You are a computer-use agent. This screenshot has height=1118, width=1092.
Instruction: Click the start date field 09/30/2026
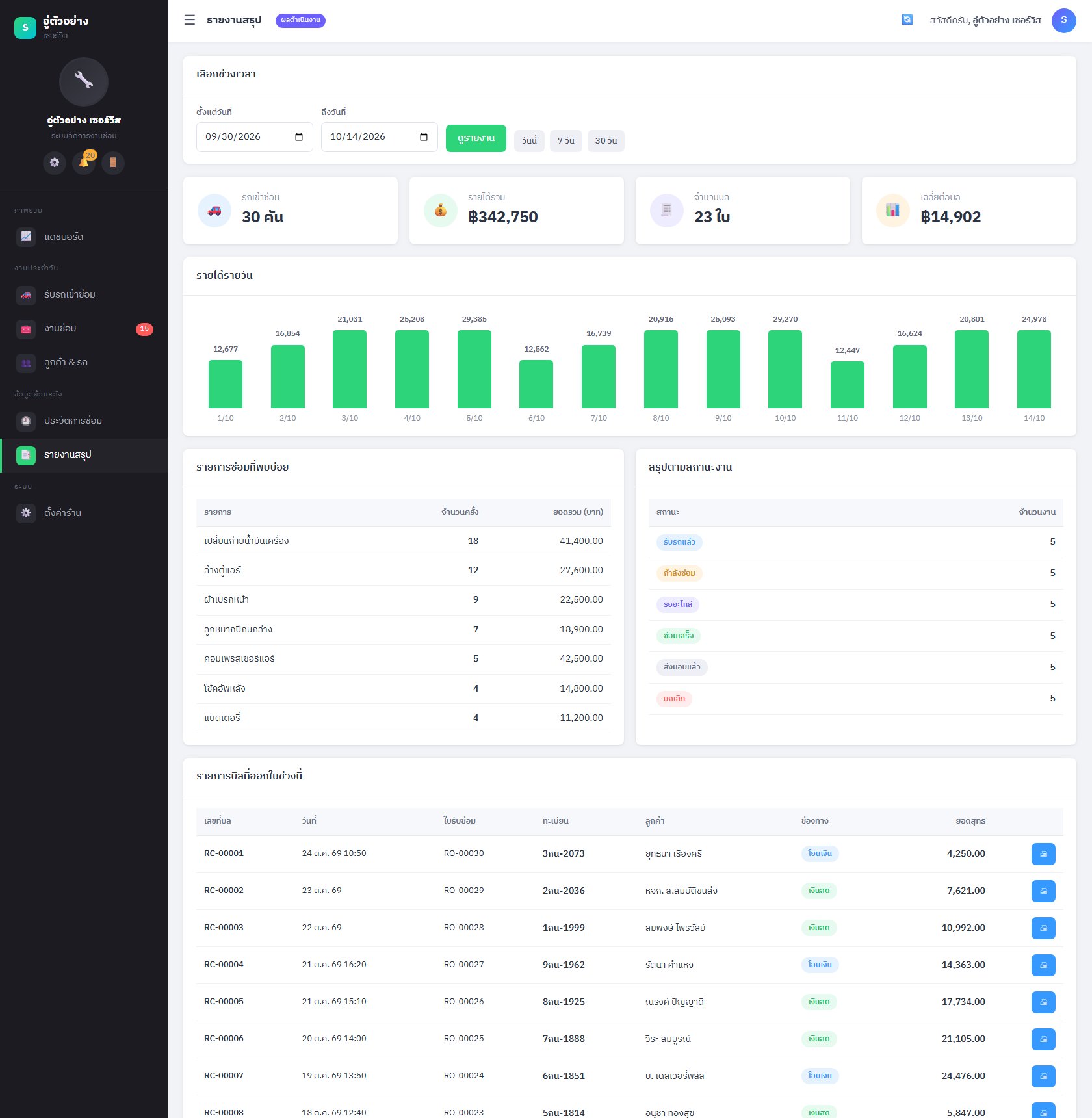254,137
